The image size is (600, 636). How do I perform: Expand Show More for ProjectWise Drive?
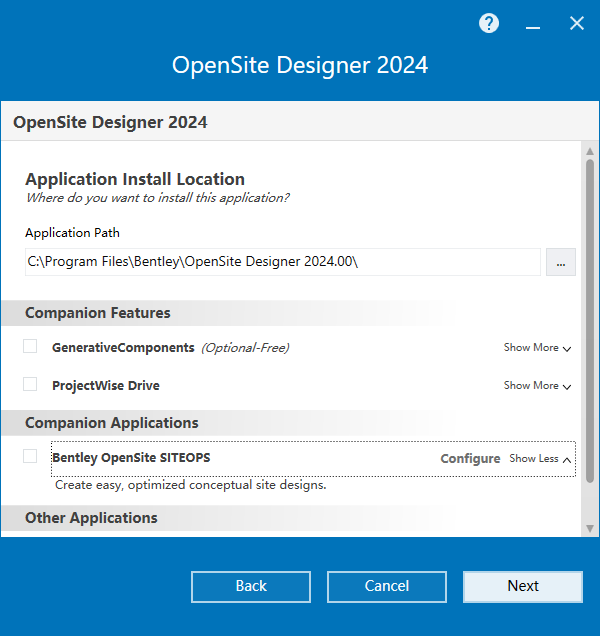point(538,385)
